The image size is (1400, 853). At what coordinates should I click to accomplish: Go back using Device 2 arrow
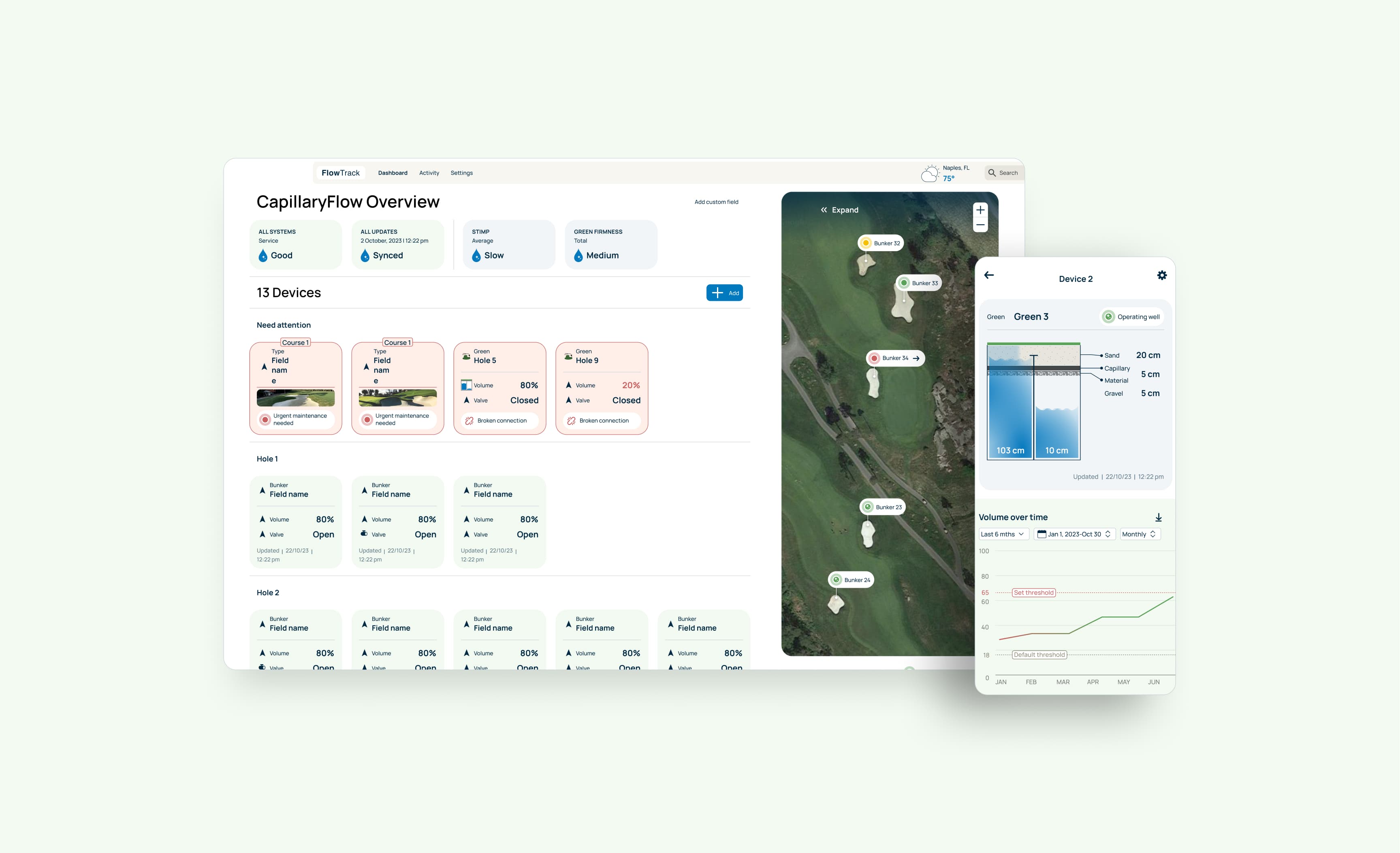coord(989,275)
